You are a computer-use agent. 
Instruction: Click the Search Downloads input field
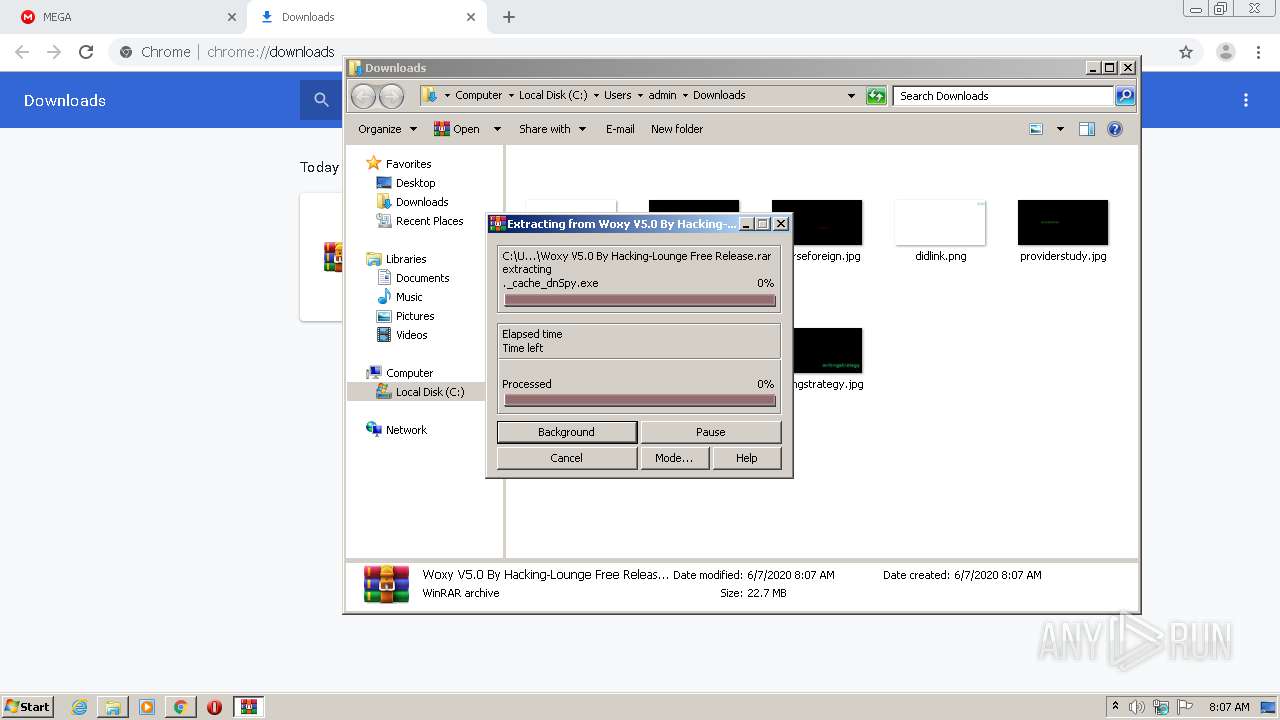[x=1003, y=96]
